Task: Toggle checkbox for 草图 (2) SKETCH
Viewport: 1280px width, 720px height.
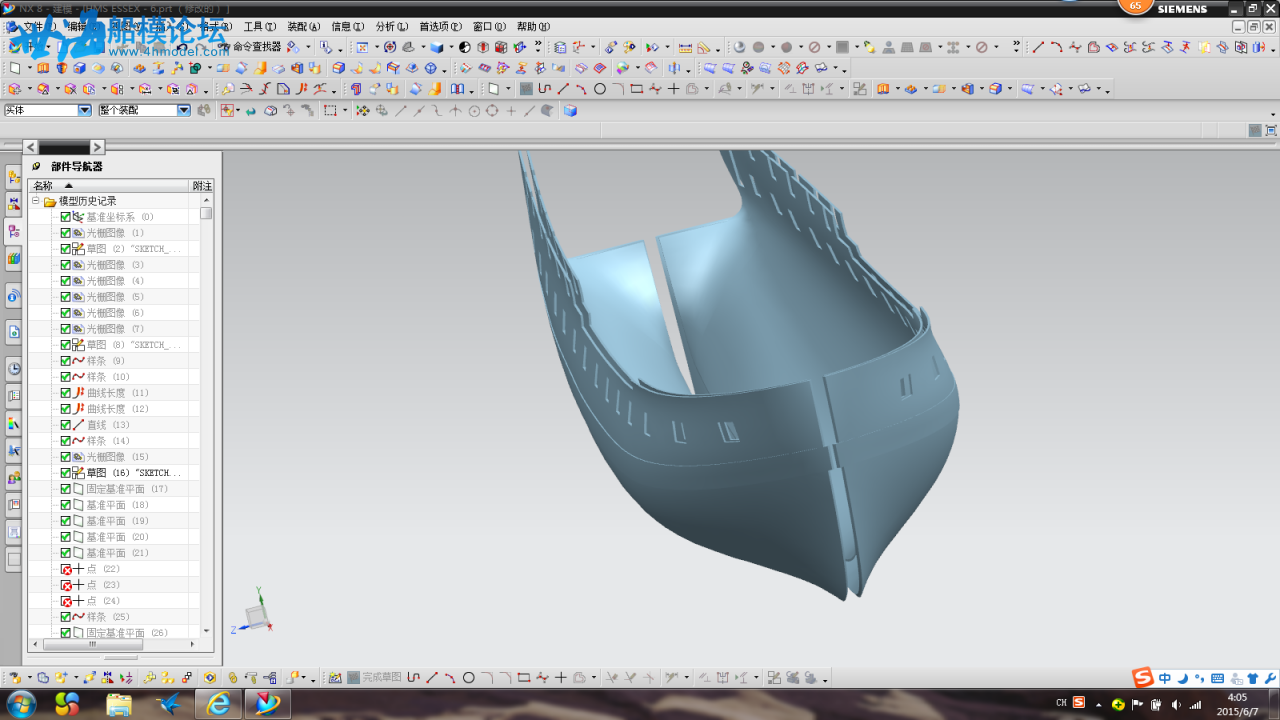Action: 65,249
